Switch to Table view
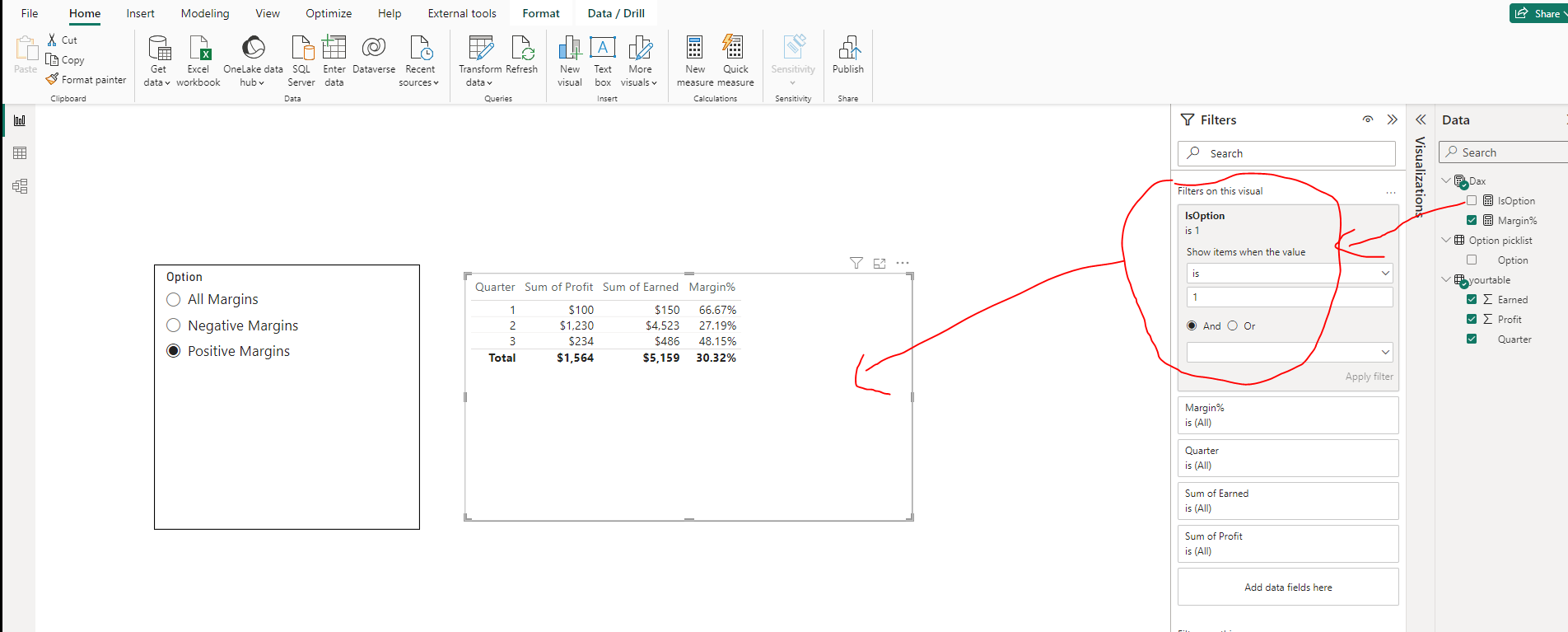 [20, 153]
